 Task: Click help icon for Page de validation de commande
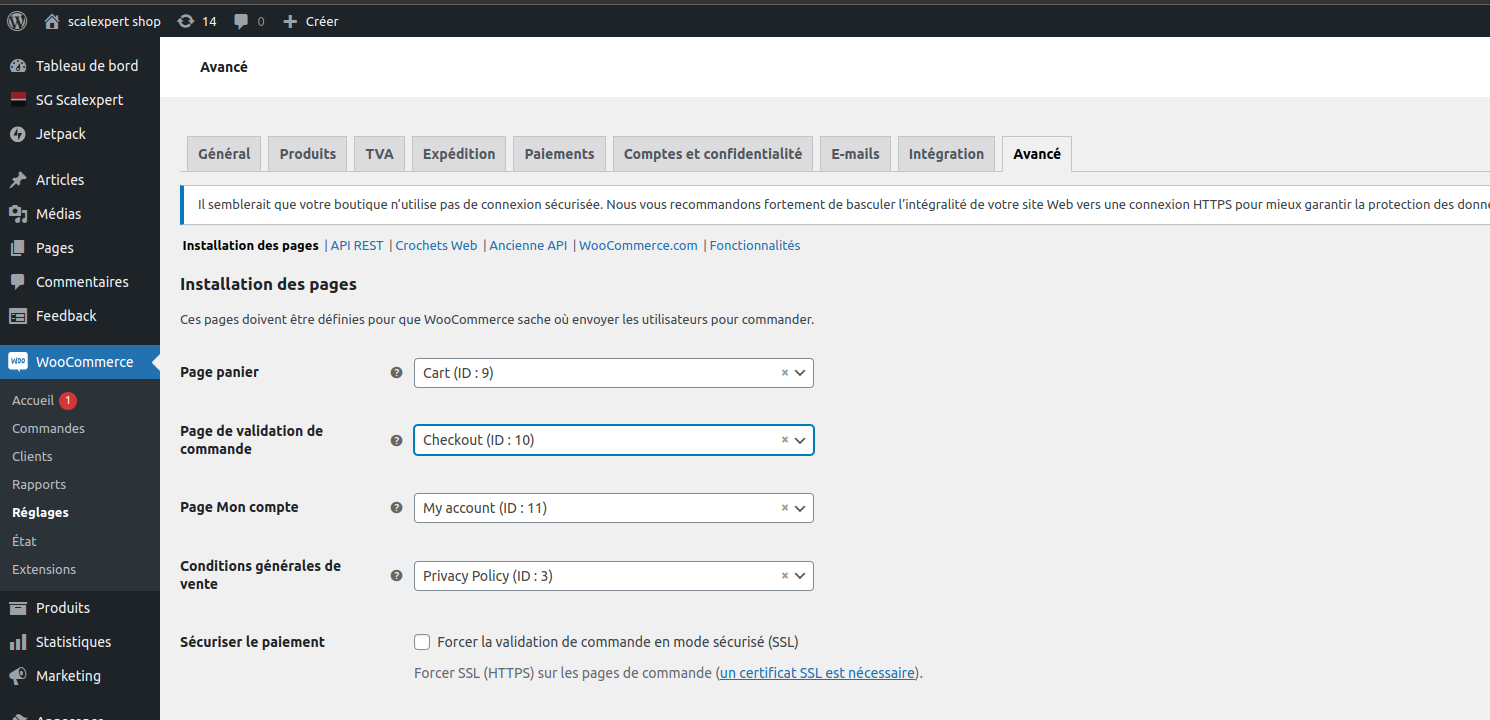pyautogui.click(x=396, y=440)
